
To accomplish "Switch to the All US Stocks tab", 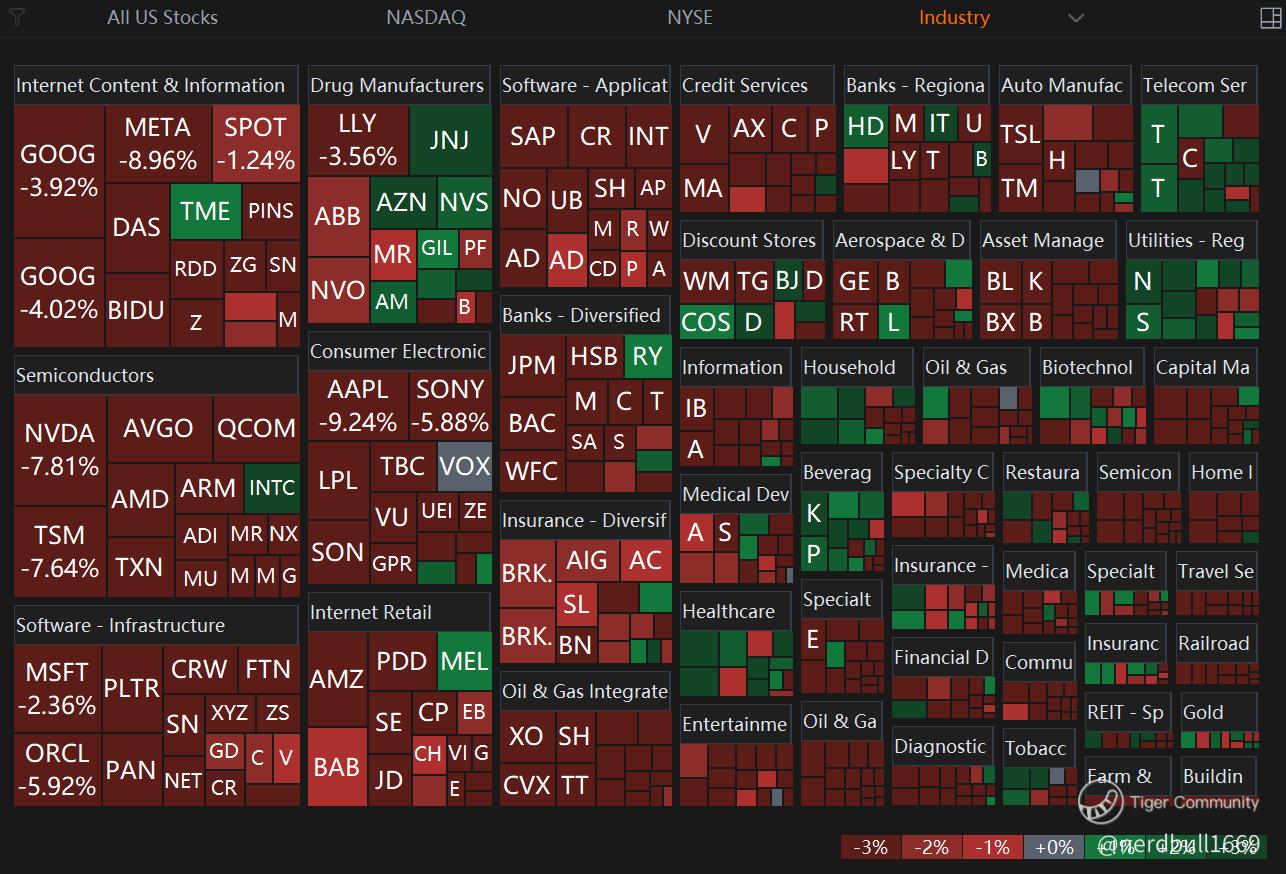I will coord(162,17).
